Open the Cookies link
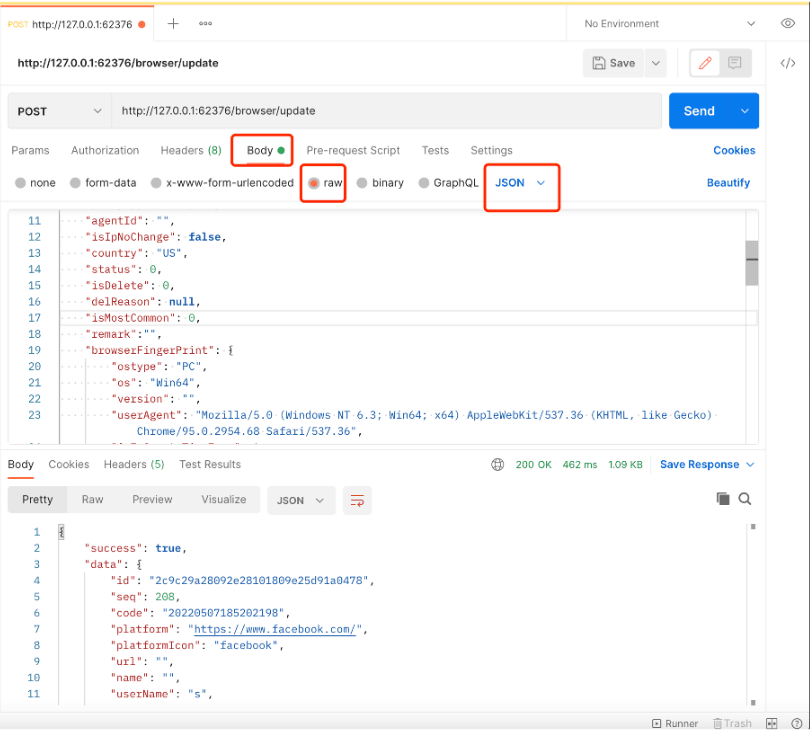The height and width of the screenshot is (731, 810). tap(734, 150)
